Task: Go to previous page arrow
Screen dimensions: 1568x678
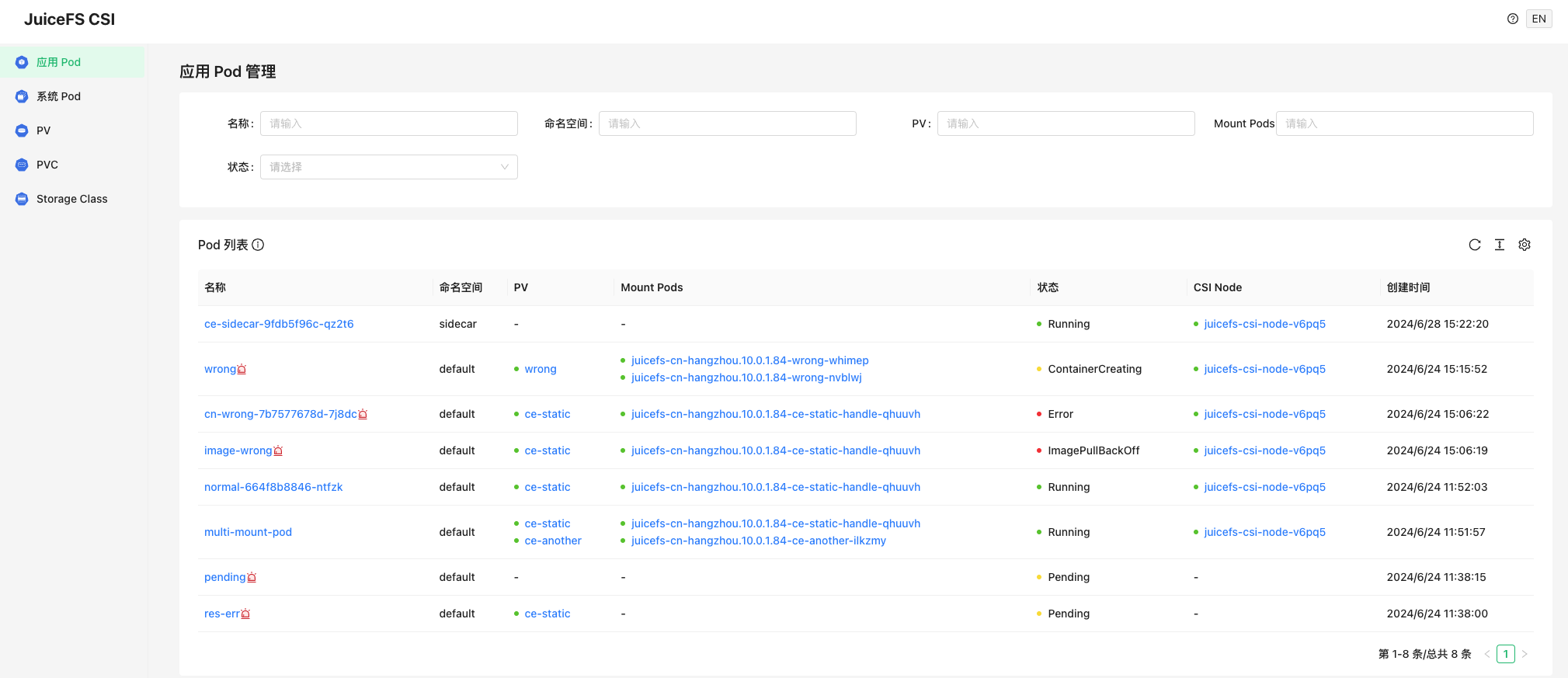Action: coord(1487,654)
